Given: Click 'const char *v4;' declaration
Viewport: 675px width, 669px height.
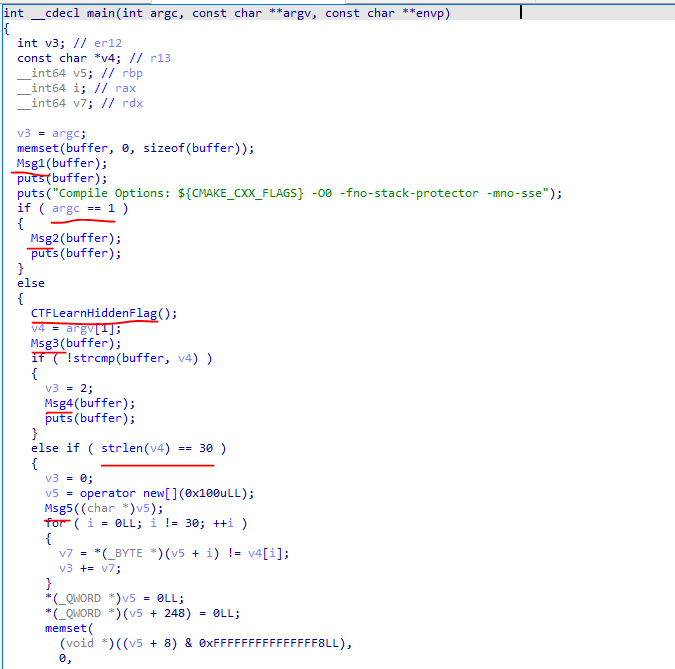Looking at the screenshot, I should [69, 58].
